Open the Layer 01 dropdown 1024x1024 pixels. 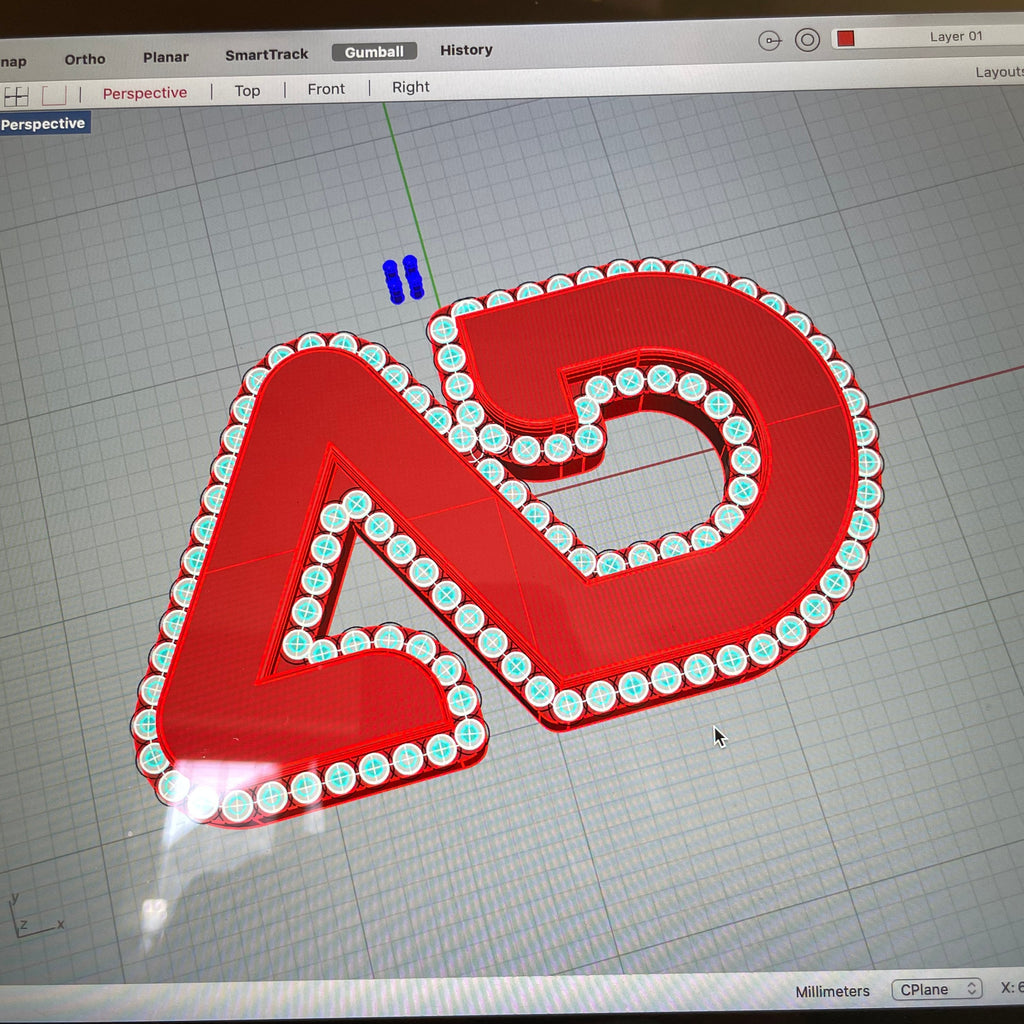pyautogui.click(x=955, y=37)
